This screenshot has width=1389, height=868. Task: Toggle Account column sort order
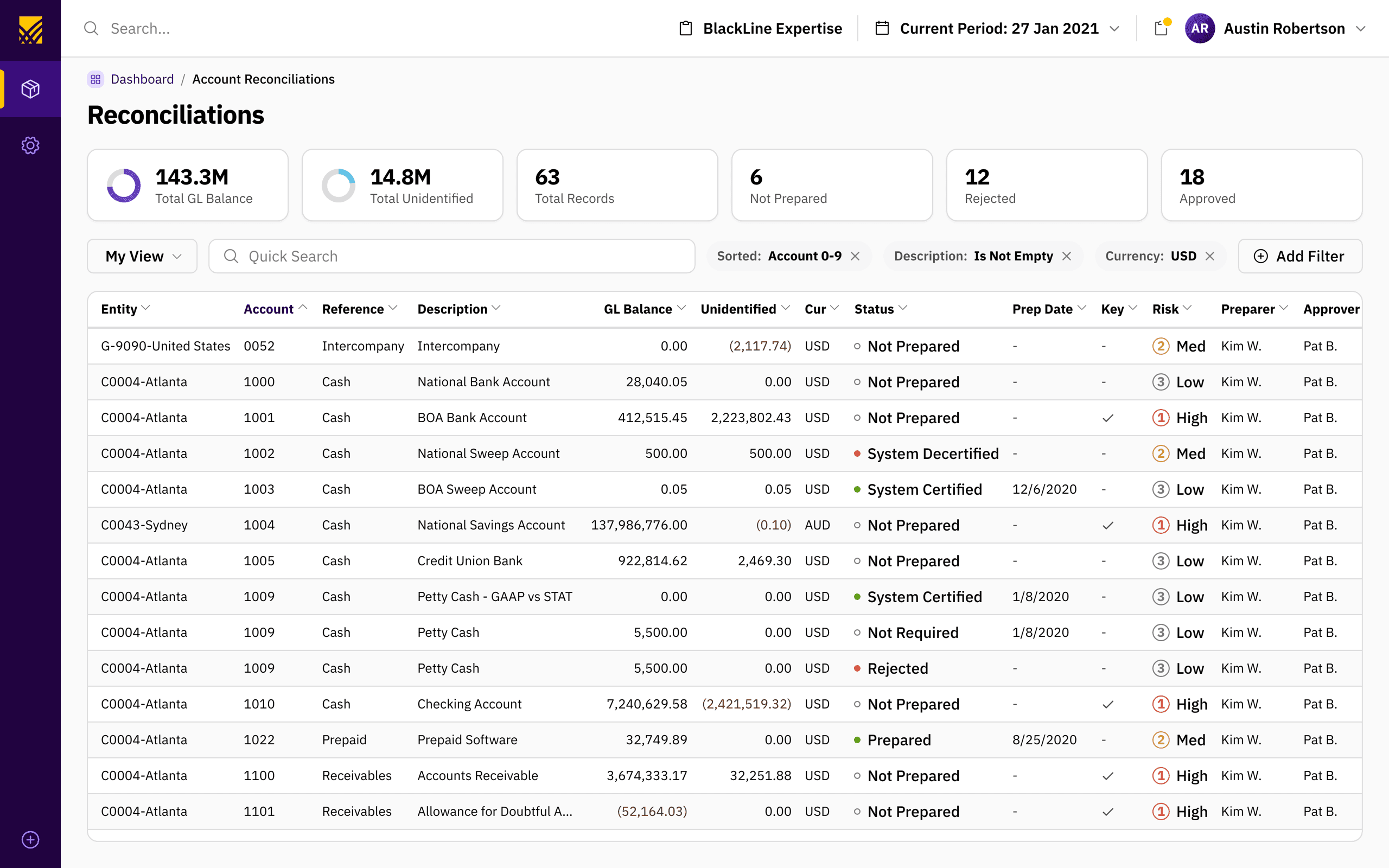[276, 309]
